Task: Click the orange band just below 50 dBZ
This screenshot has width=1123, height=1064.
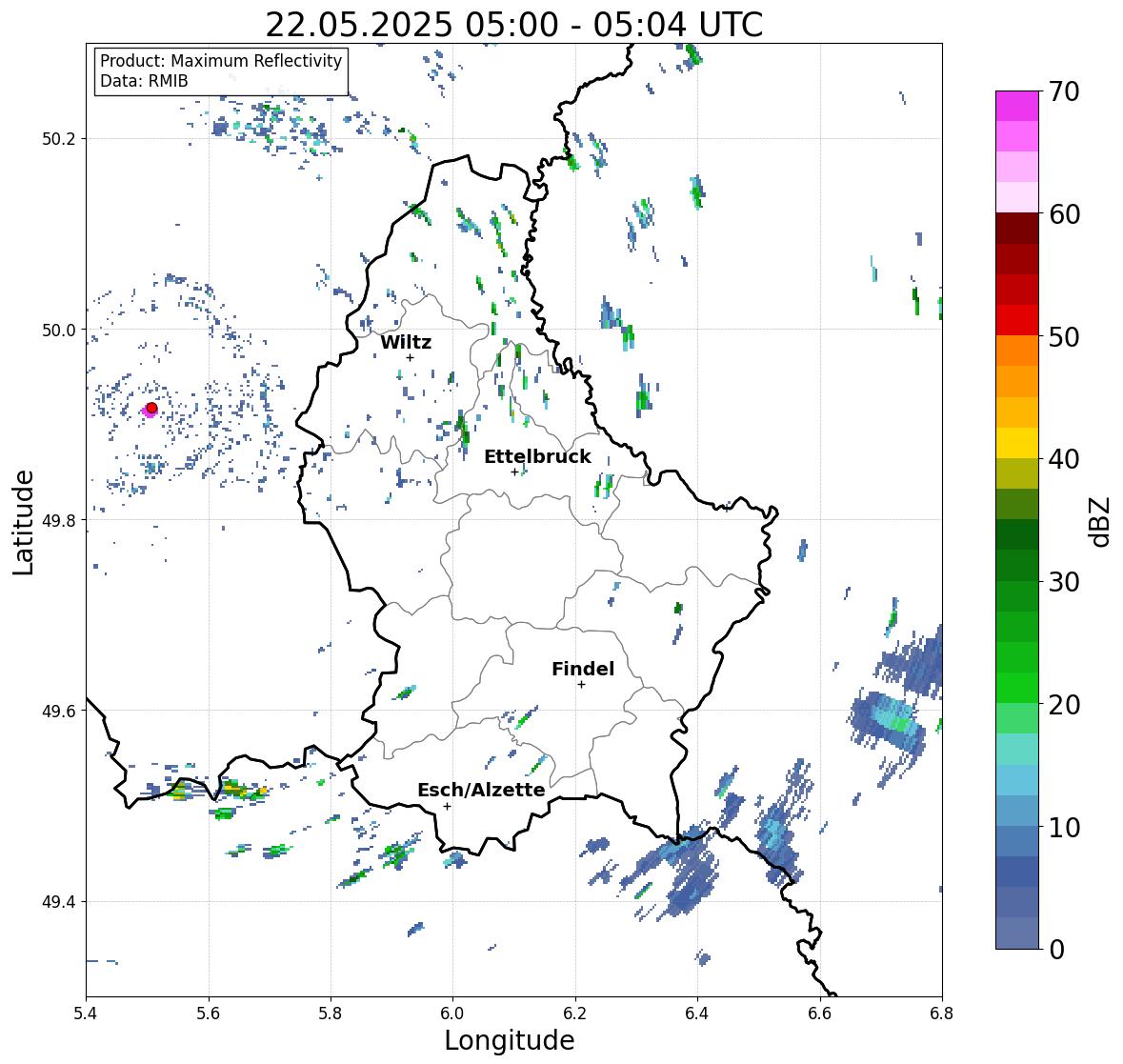Action: tap(1017, 351)
